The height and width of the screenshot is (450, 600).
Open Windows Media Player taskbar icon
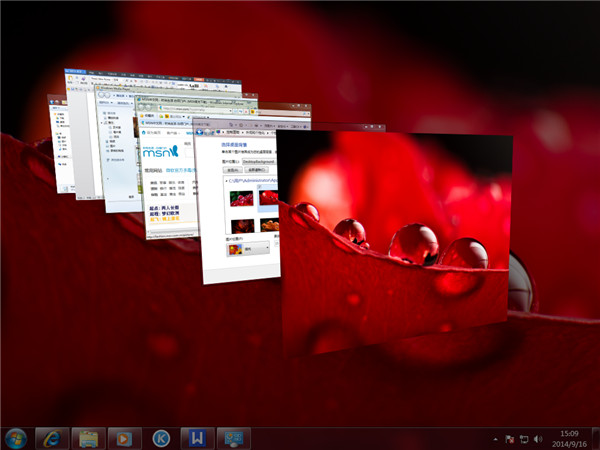[124, 438]
